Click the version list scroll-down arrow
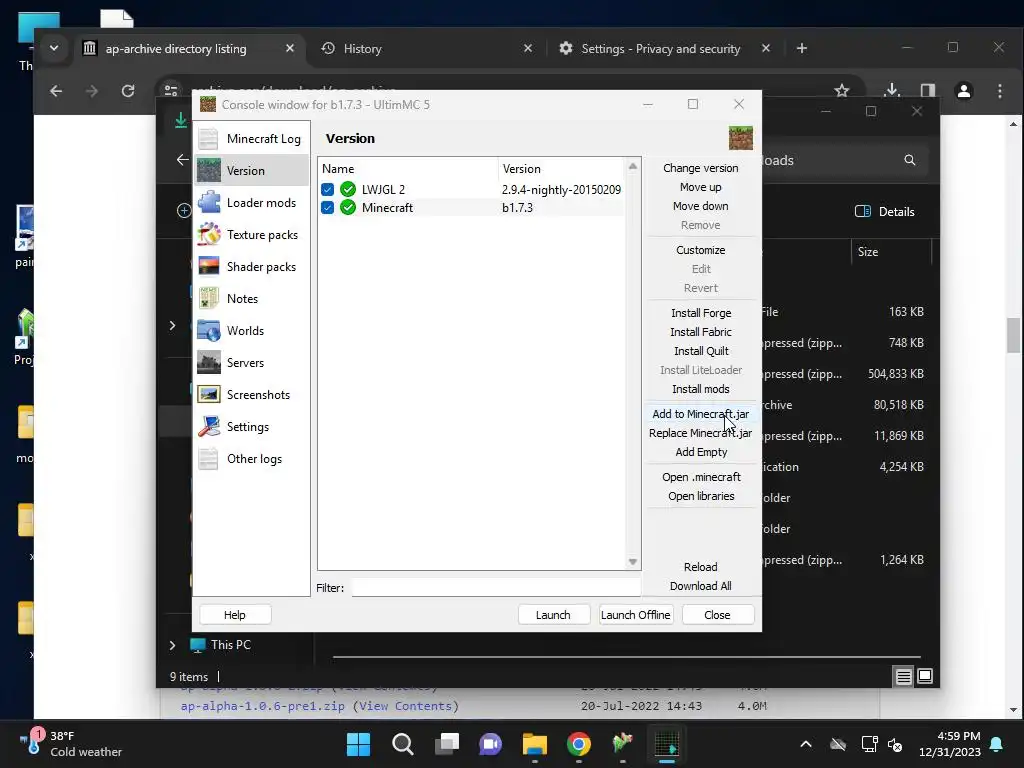The height and width of the screenshot is (768, 1024). [x=632, y=562]
